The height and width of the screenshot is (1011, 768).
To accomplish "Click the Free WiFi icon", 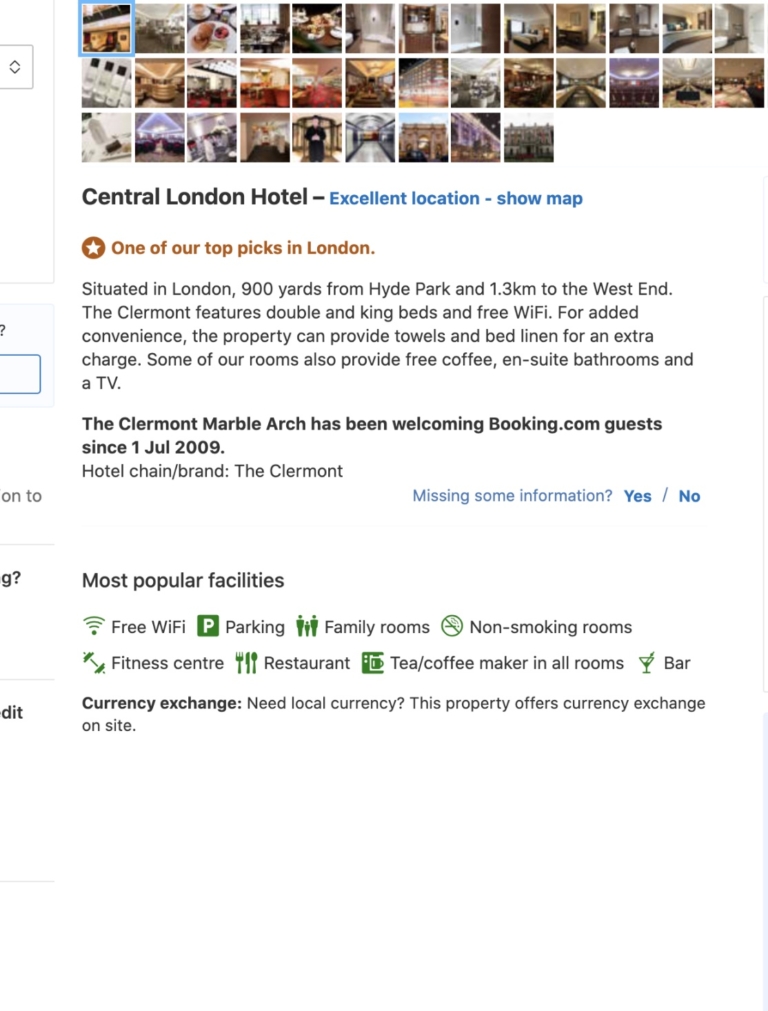I will 93,627.
